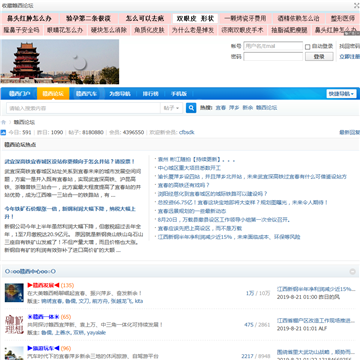Open the 隆鼻子安全吗 ad link
Image resolution: width=360 pixels, height=360 pixels.
coord(21,30)
